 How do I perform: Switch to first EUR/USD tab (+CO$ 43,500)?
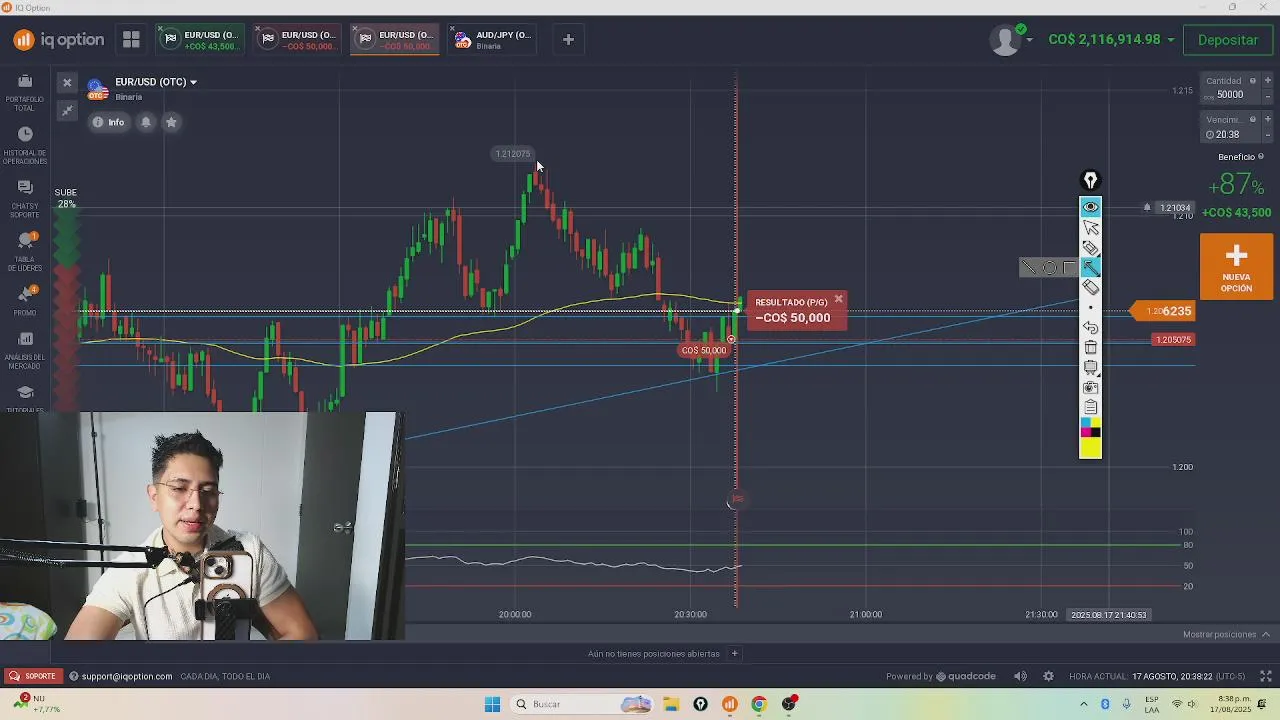(200, 40)
